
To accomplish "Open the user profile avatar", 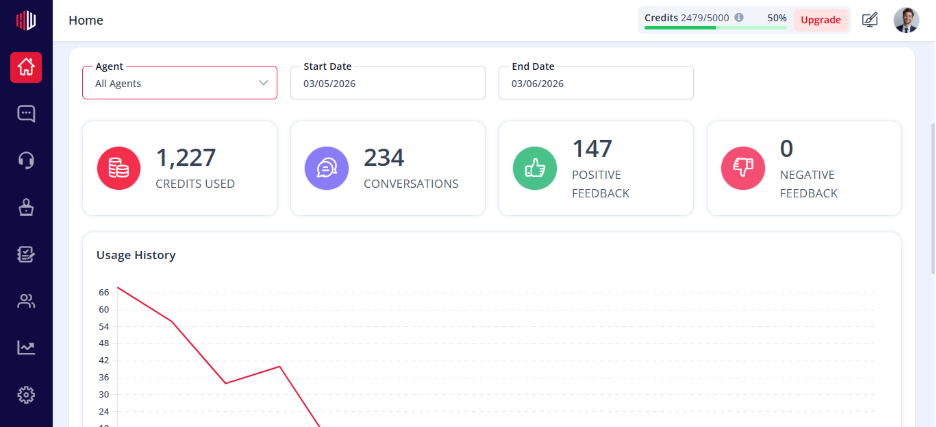I will (906, 20).
